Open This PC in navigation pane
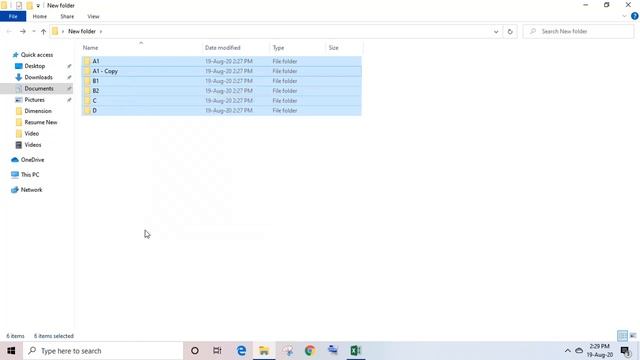Screen dimensions: 640x360 click(30, 175)
